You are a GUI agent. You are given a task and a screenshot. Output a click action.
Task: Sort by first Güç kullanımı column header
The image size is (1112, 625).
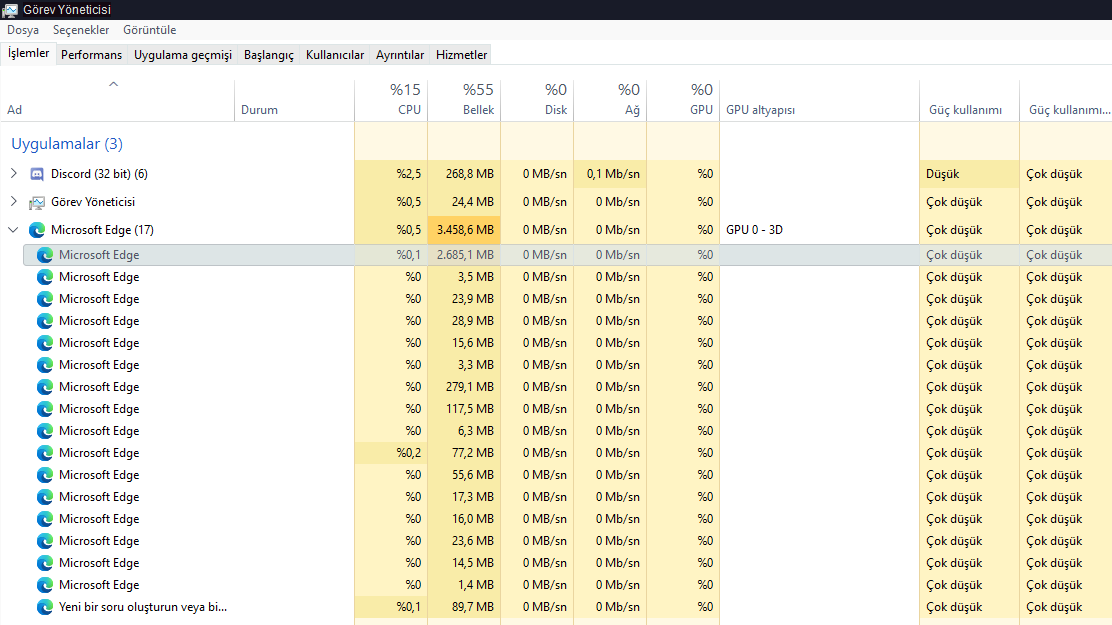(969, 101)
